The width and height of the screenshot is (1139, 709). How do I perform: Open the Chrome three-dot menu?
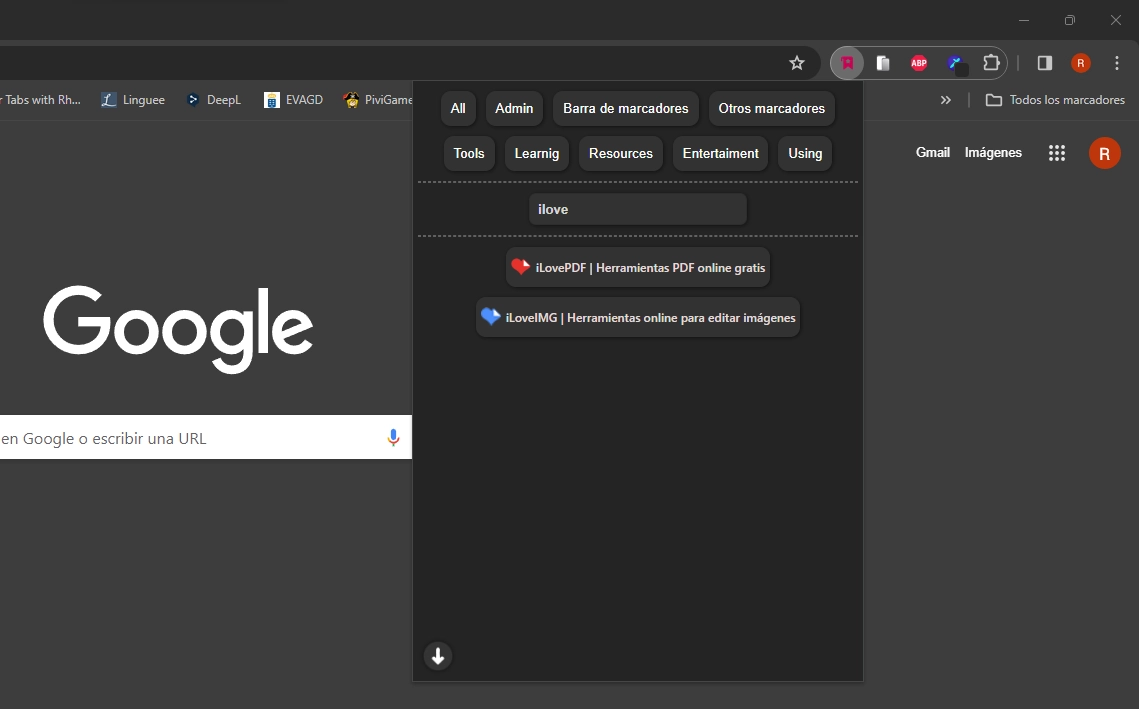coord(1116,63)
